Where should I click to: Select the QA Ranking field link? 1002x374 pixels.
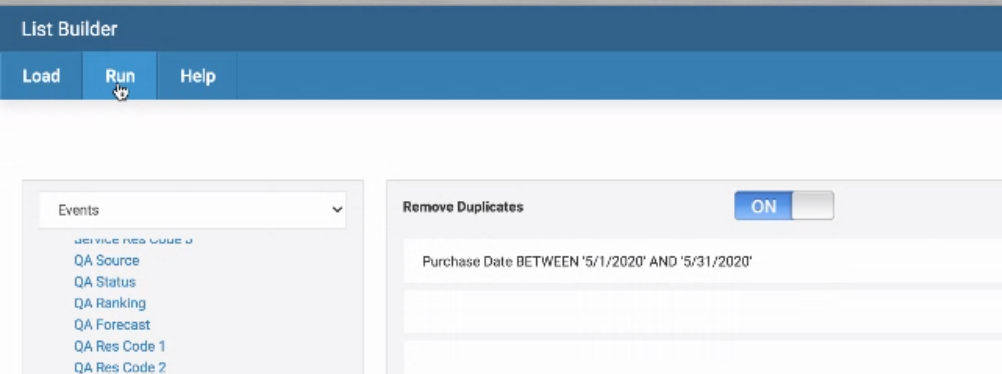point(110,303)
